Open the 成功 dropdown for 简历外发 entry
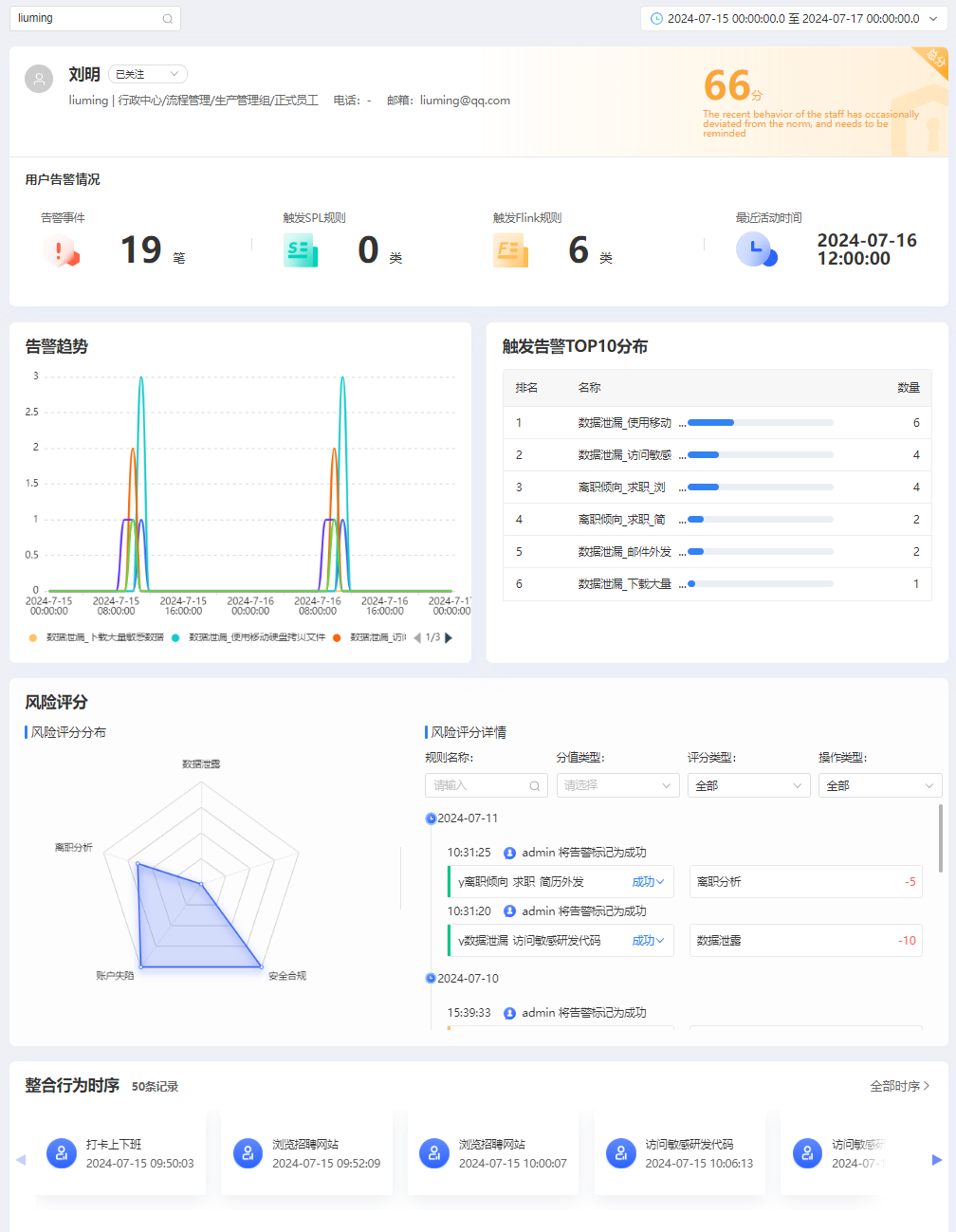 pos(649,882)
